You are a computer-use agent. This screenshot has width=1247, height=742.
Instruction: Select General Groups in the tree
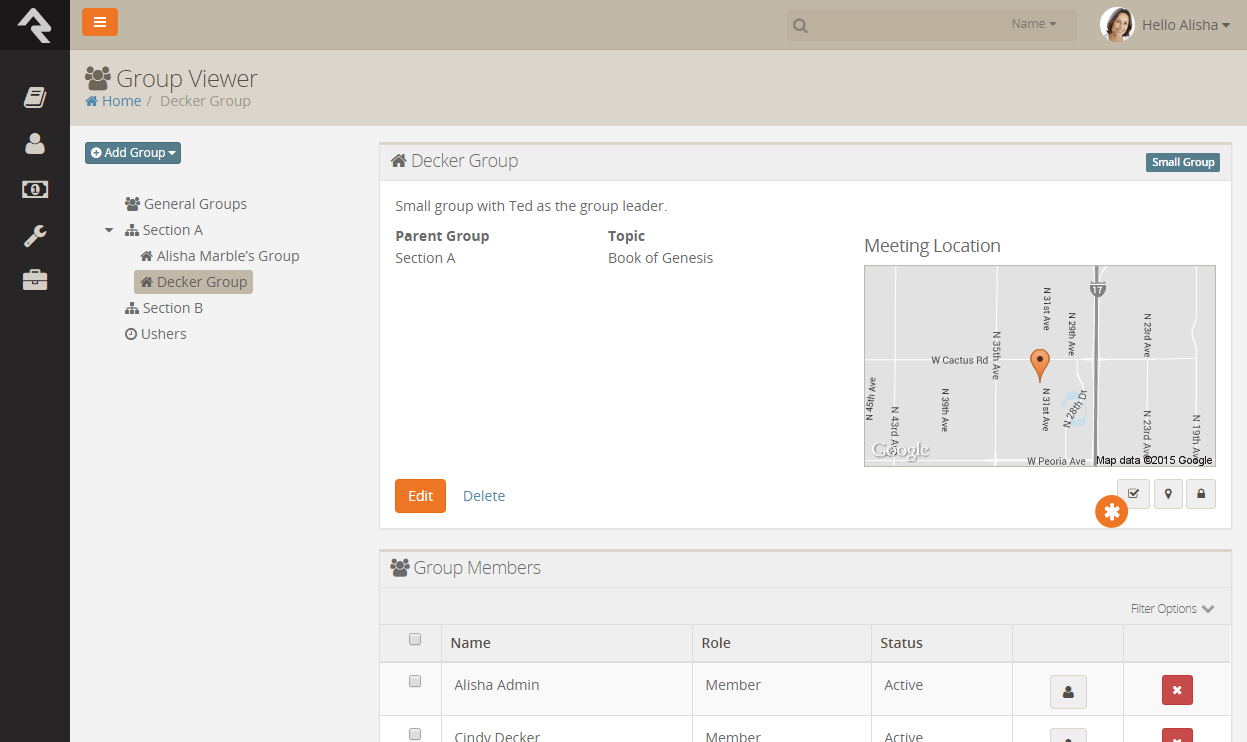pyautogui.click(x=186, y=204)
